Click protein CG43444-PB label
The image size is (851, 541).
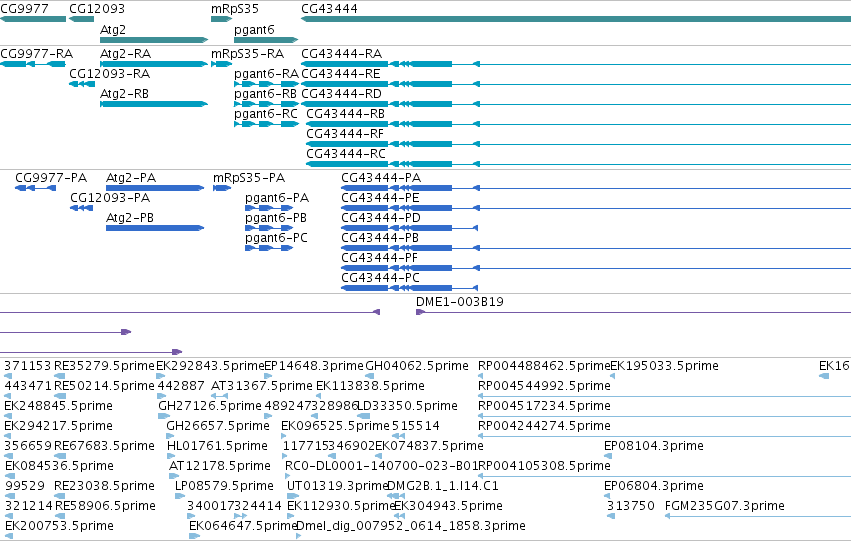click(x=380, y=238)
